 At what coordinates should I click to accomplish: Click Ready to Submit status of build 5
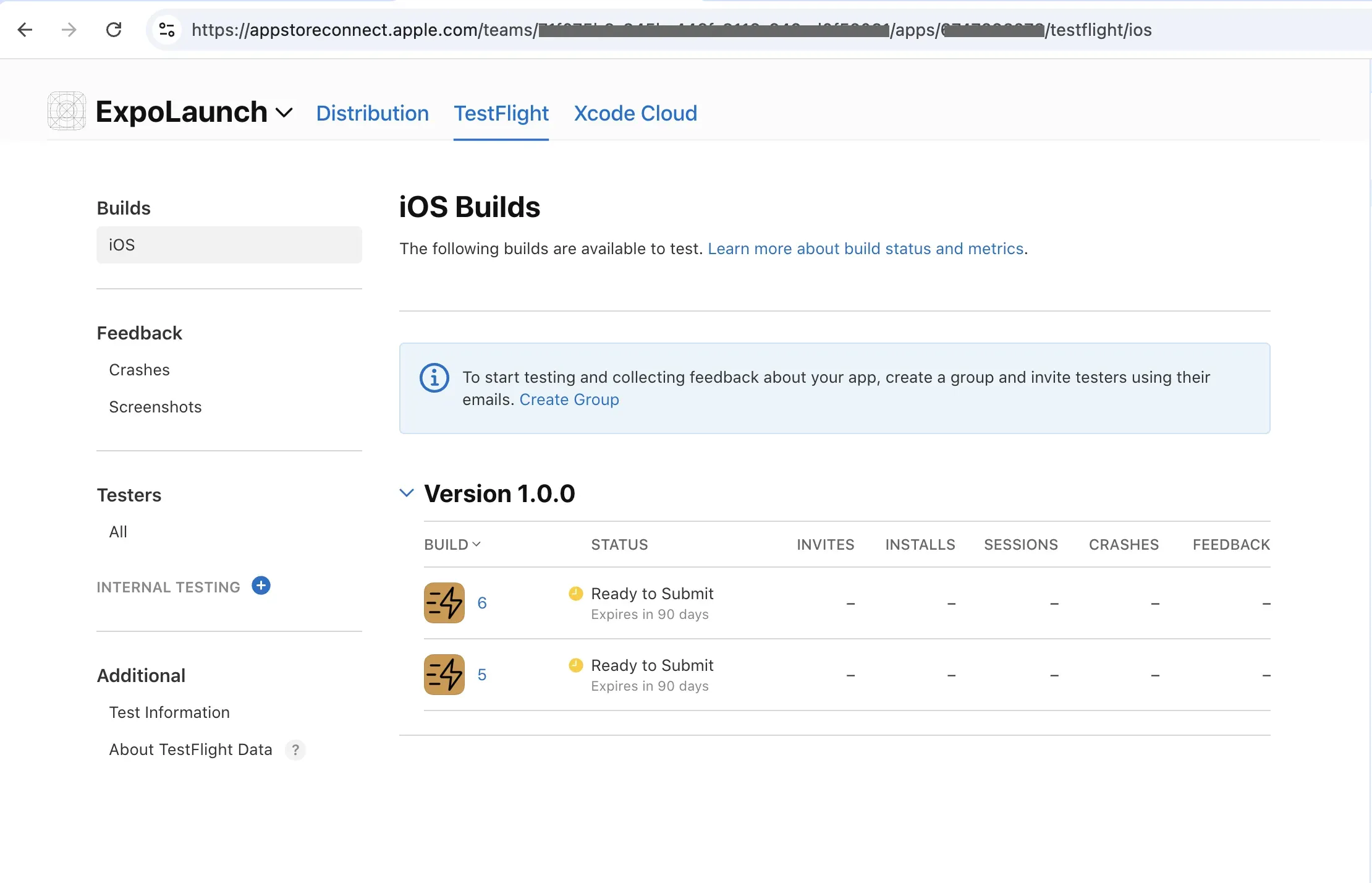(x=652, y=665)
